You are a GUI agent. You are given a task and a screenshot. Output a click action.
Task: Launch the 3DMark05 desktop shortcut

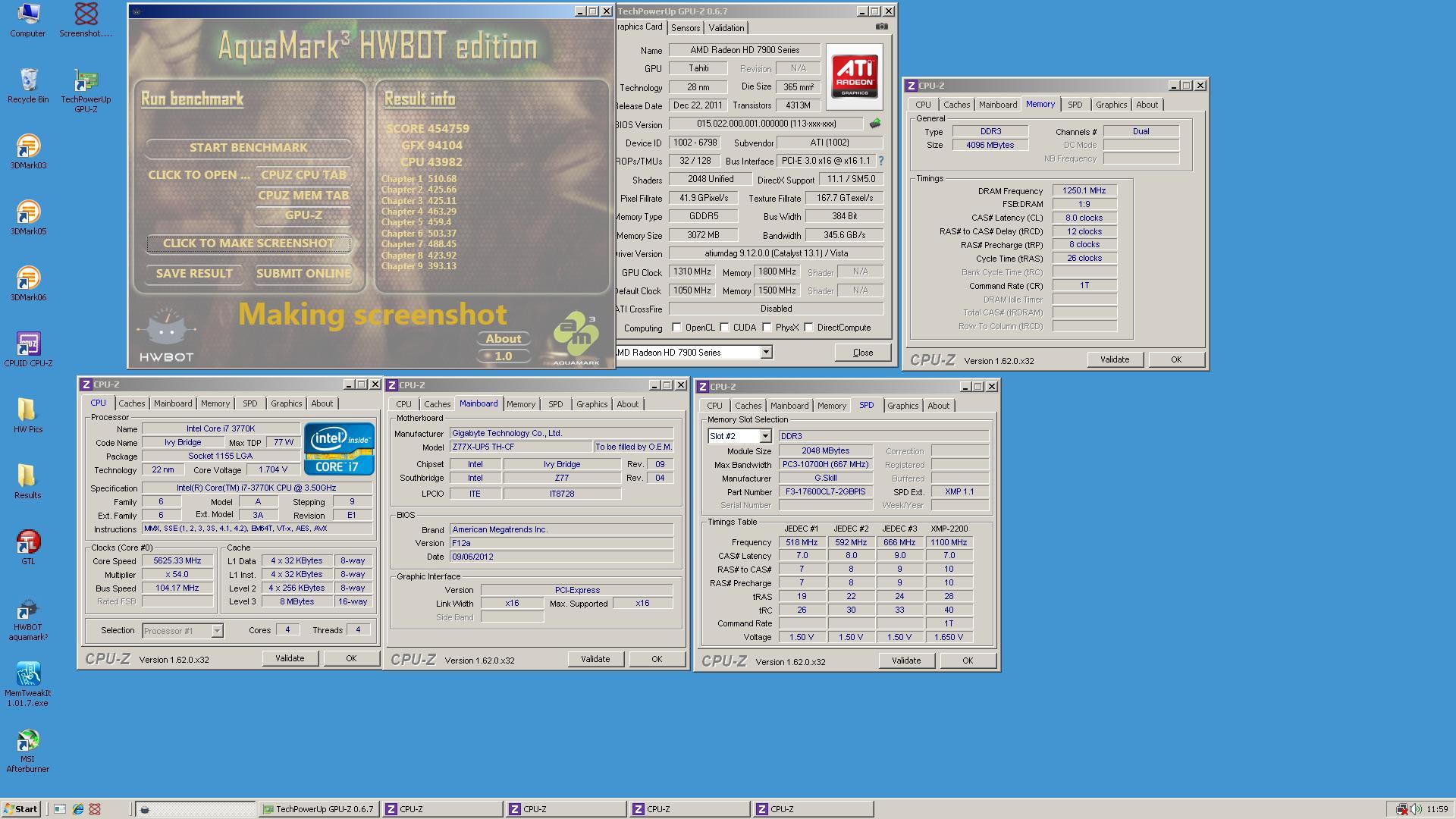tap(28, 218)
